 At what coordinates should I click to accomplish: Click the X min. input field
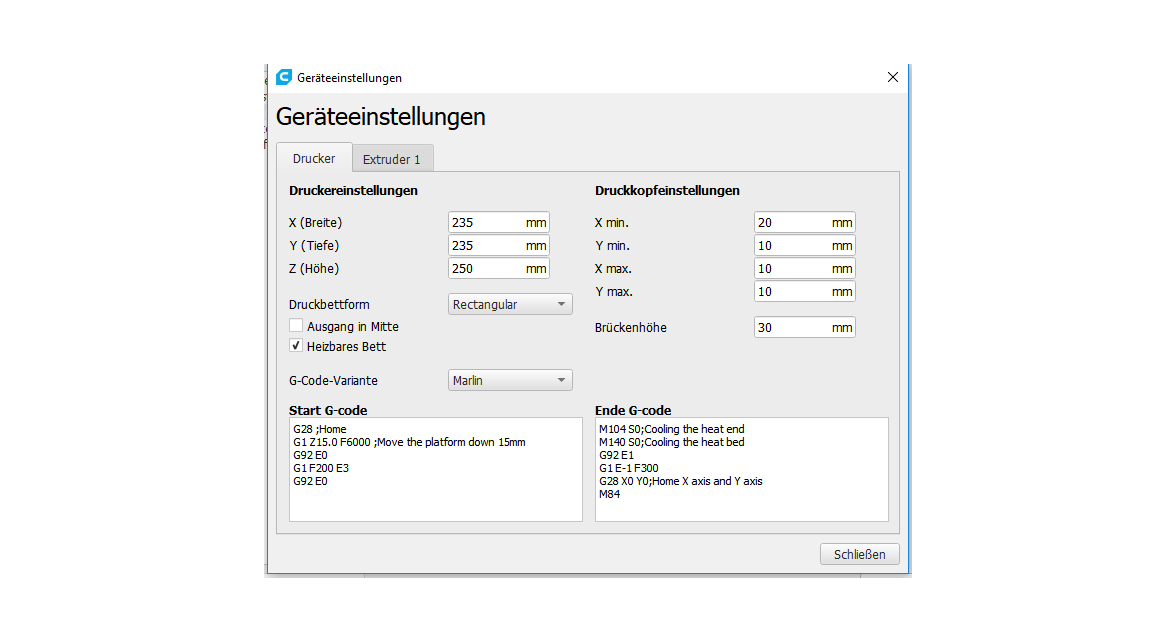(792, 223)
